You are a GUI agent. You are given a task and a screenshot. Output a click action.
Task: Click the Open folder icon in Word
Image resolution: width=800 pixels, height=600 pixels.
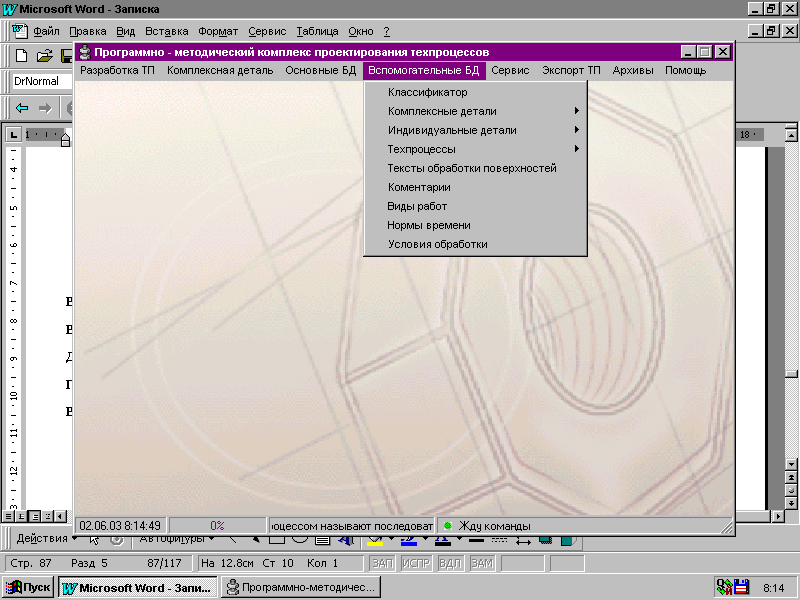(45, 55)
